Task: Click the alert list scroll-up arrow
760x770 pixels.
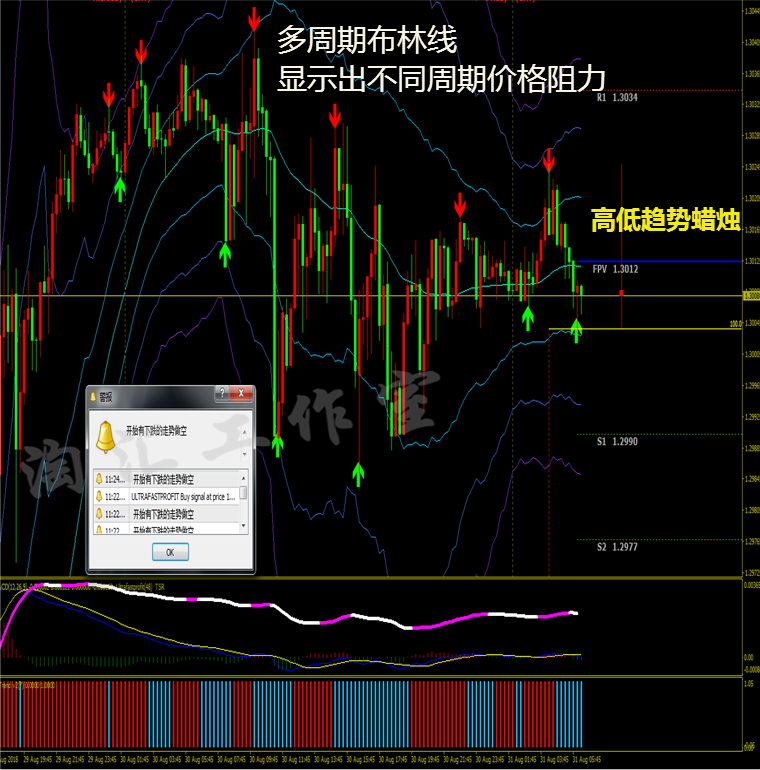Action: [x=244, y=478]
